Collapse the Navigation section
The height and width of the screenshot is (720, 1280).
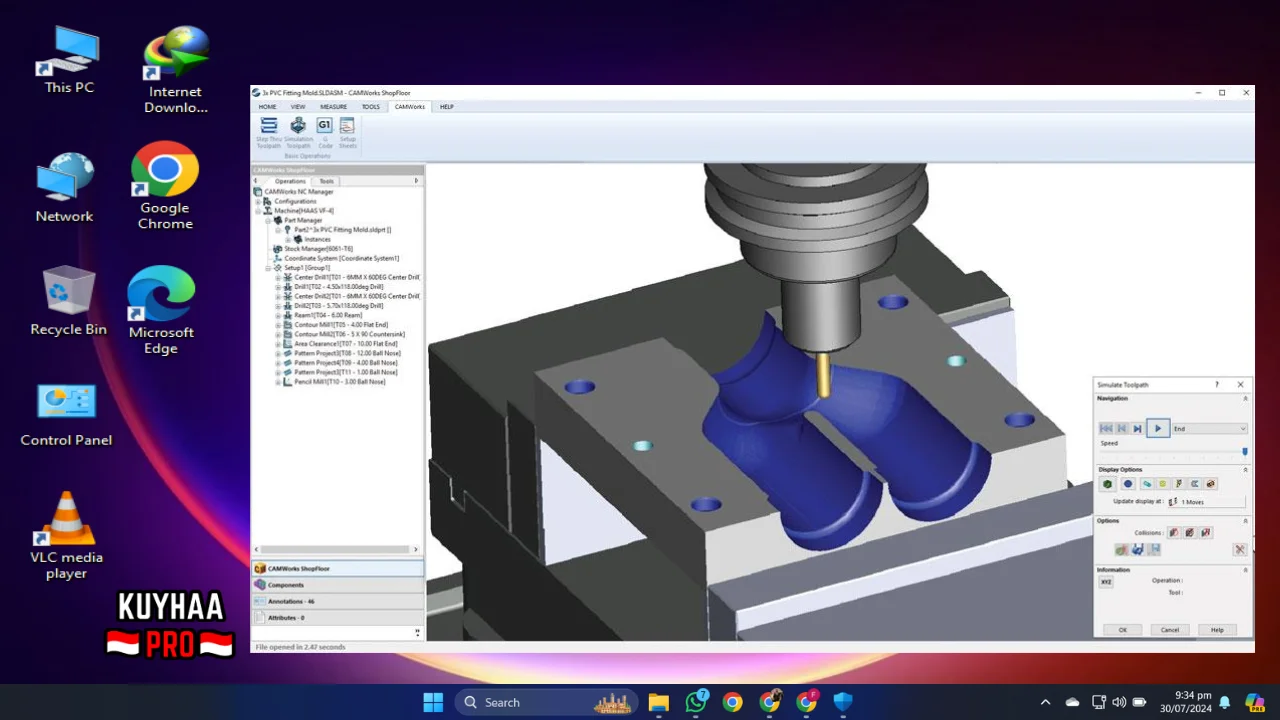[1245, 399]
